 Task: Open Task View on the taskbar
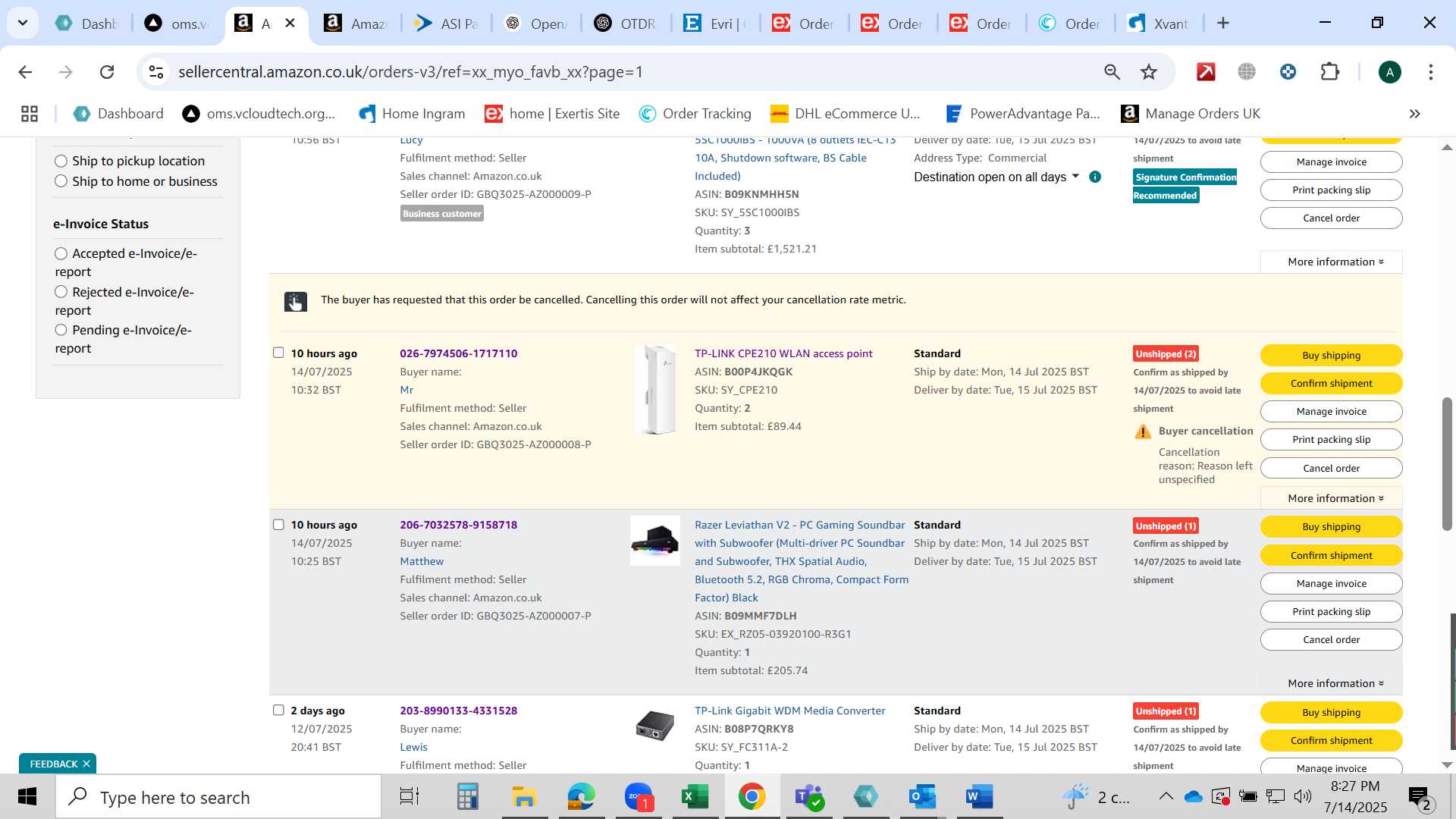click(409, 797)
